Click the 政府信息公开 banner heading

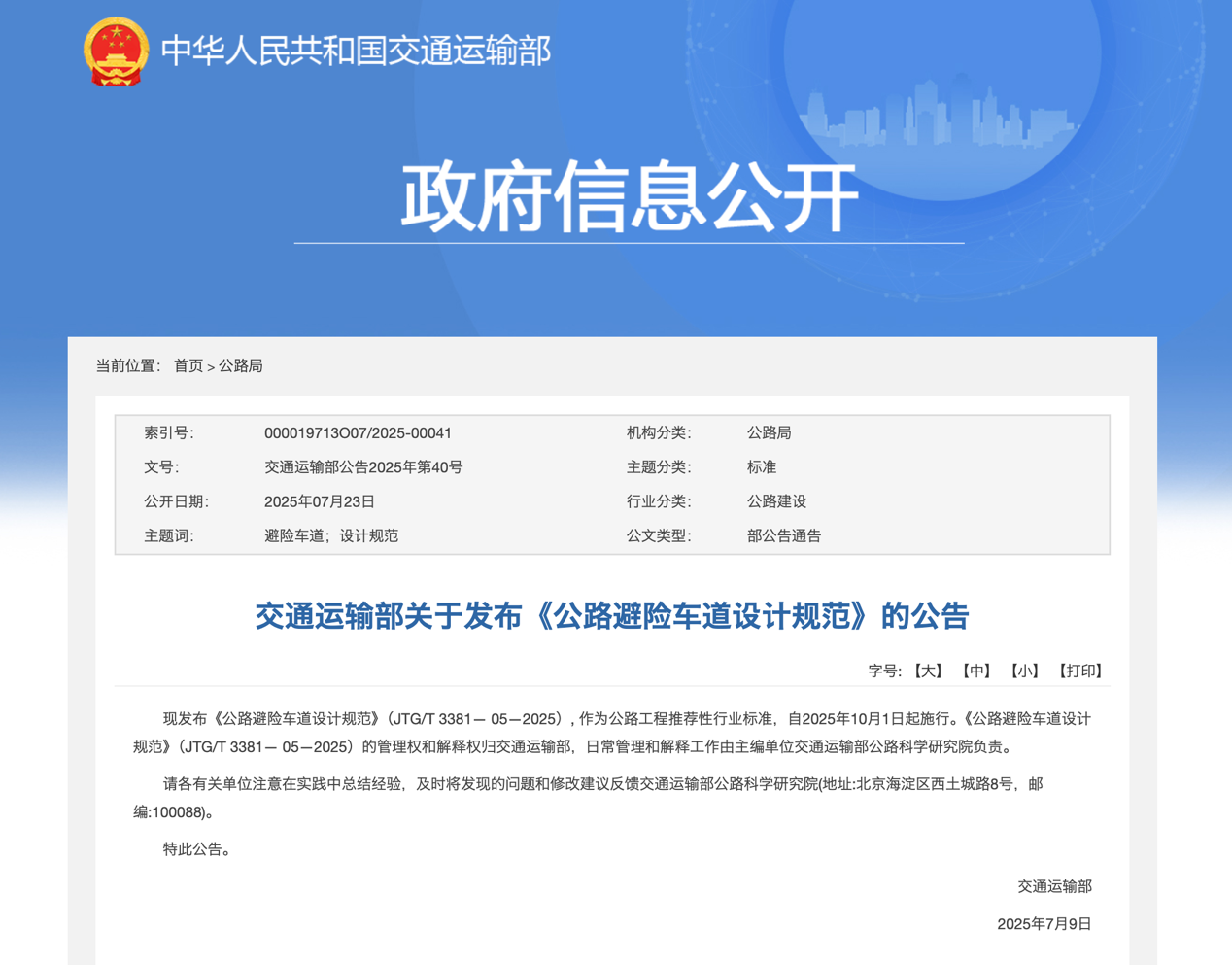(x=629, y=194)
